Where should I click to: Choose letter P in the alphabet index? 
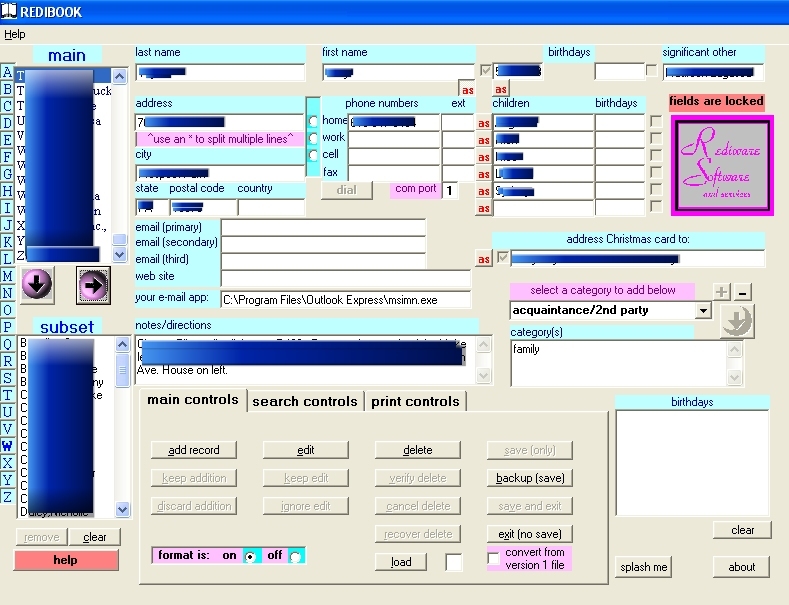pos(7,327)
